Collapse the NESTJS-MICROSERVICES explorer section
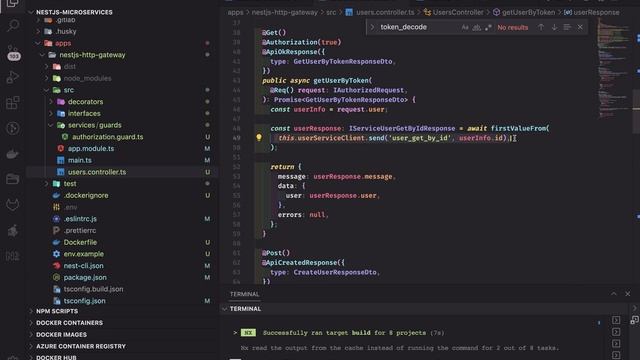The height and width of the screenshot is (360, 640). click(x=31, y=12)
